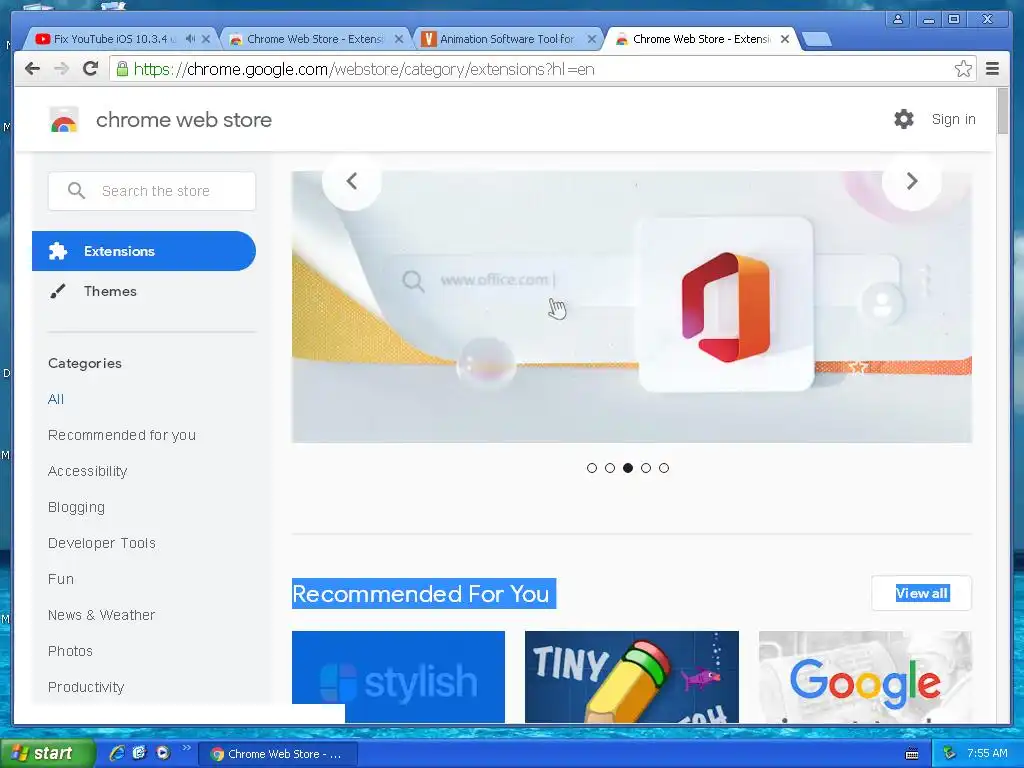This screenshot has width=1024, height=768.
Task: Open the Office featured banner image
Action: (632, 307)
